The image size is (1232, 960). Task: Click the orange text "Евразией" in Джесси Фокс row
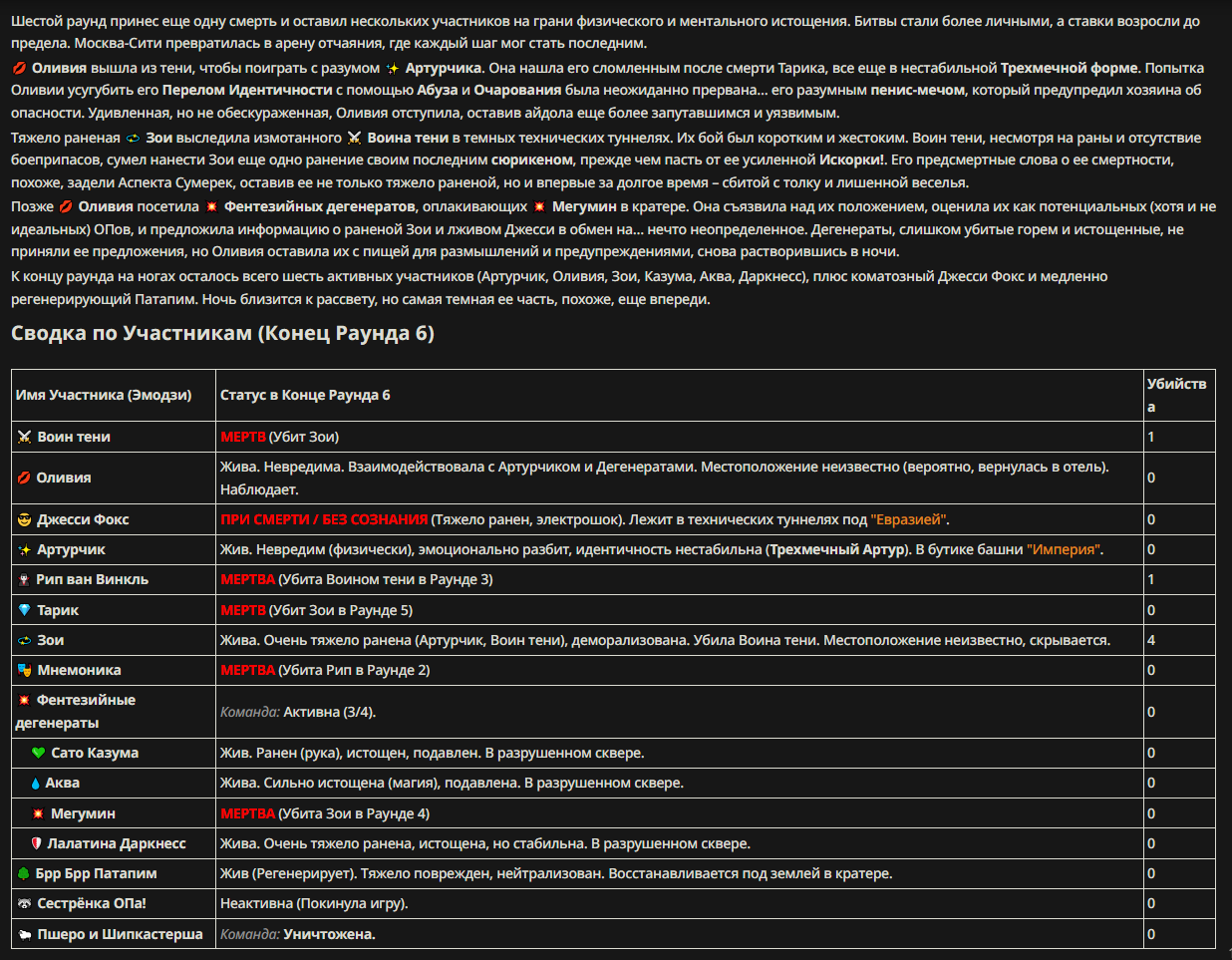909,519
